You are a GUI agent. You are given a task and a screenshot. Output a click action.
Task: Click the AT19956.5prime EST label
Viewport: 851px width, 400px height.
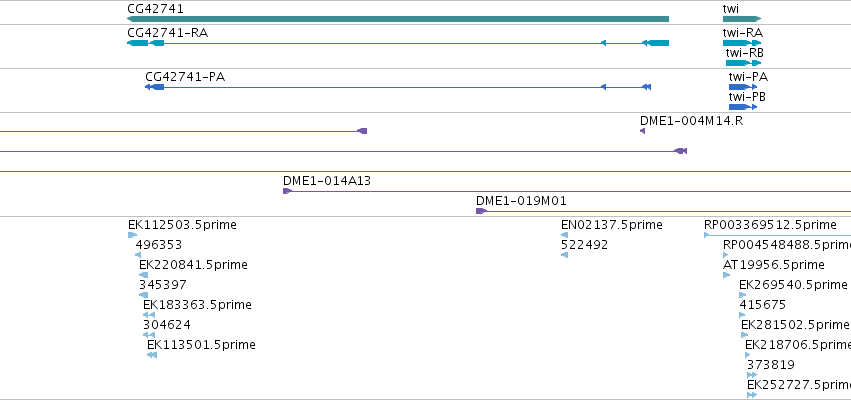pyautogui.click(x=773, y=265)
